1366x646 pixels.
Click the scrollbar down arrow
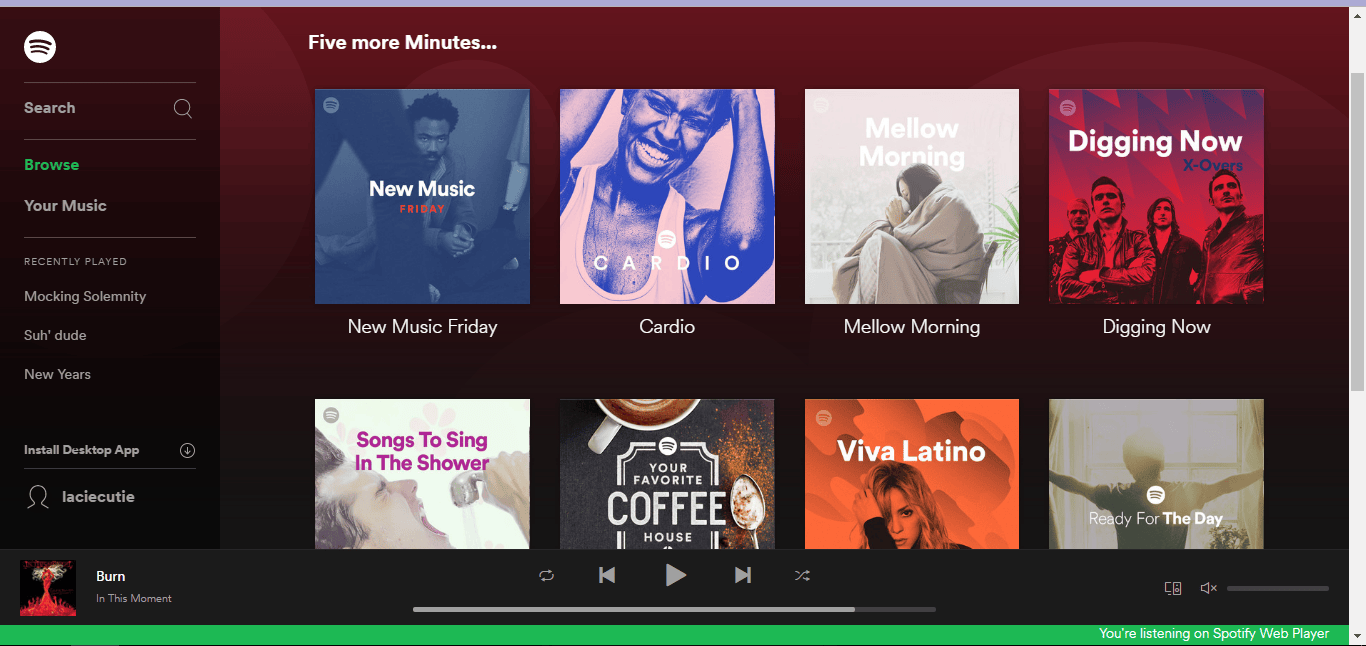pyautogui.click(x=1357, y=637)
